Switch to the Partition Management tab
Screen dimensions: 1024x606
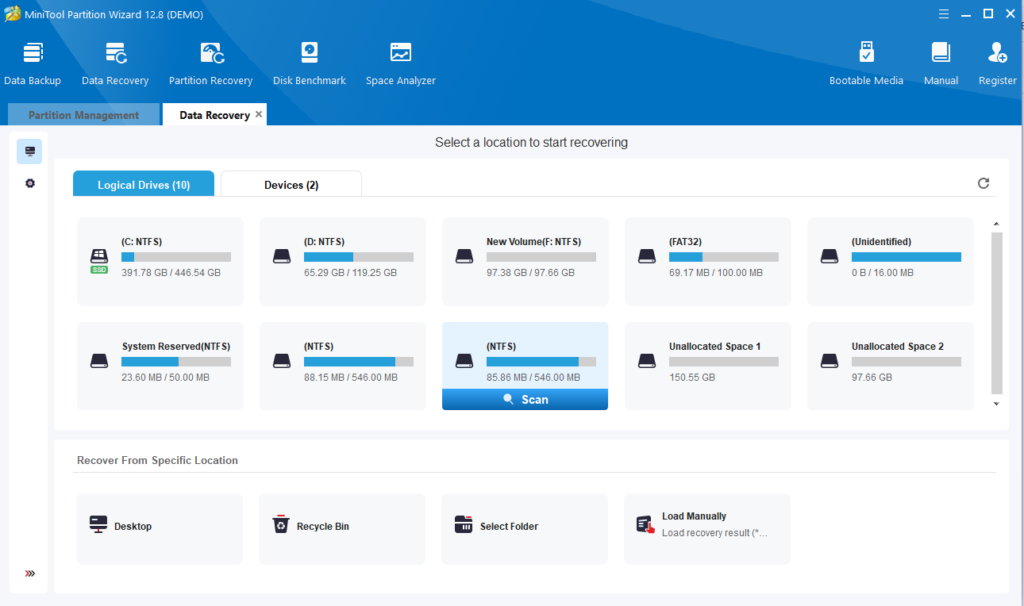[x=84, y=115]
